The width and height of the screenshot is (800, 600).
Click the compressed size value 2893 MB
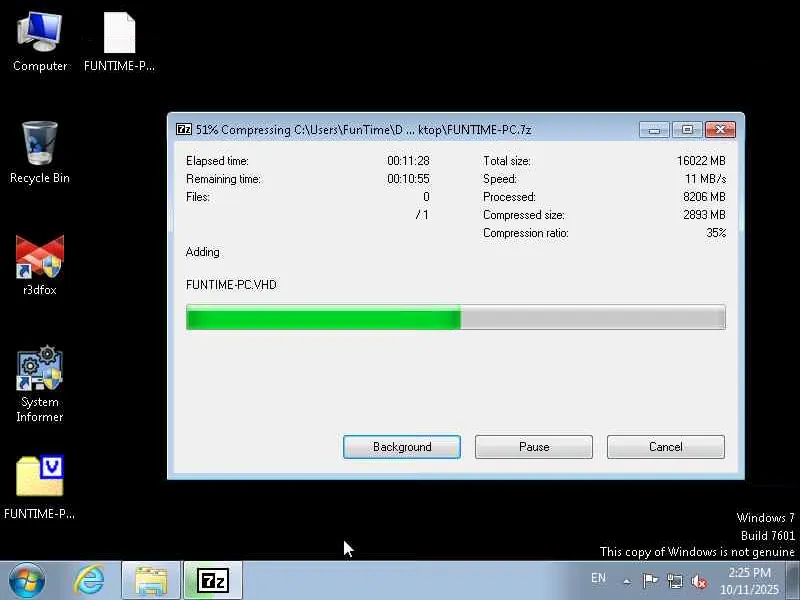click(x=704, y=215)
